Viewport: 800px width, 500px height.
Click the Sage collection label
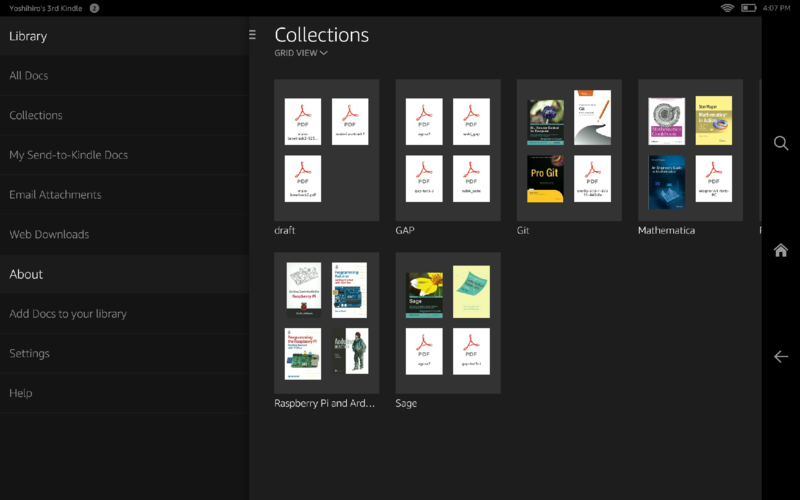coord(406,404)
